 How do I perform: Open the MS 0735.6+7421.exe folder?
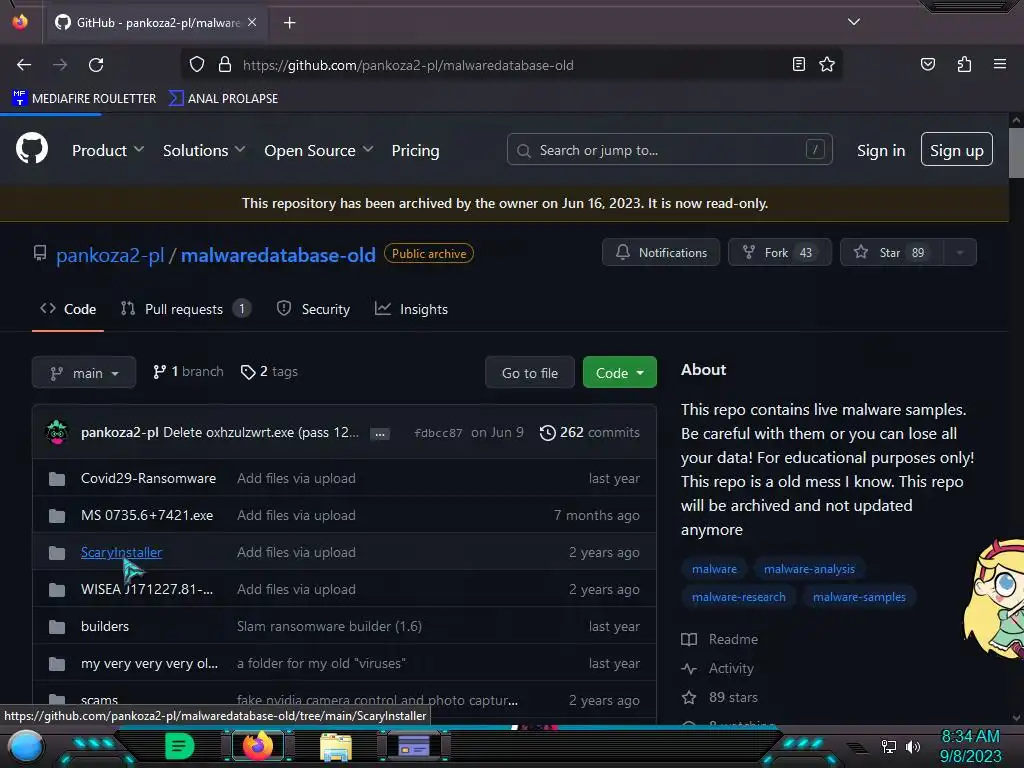pyautogui.click(x=147, y=515)
